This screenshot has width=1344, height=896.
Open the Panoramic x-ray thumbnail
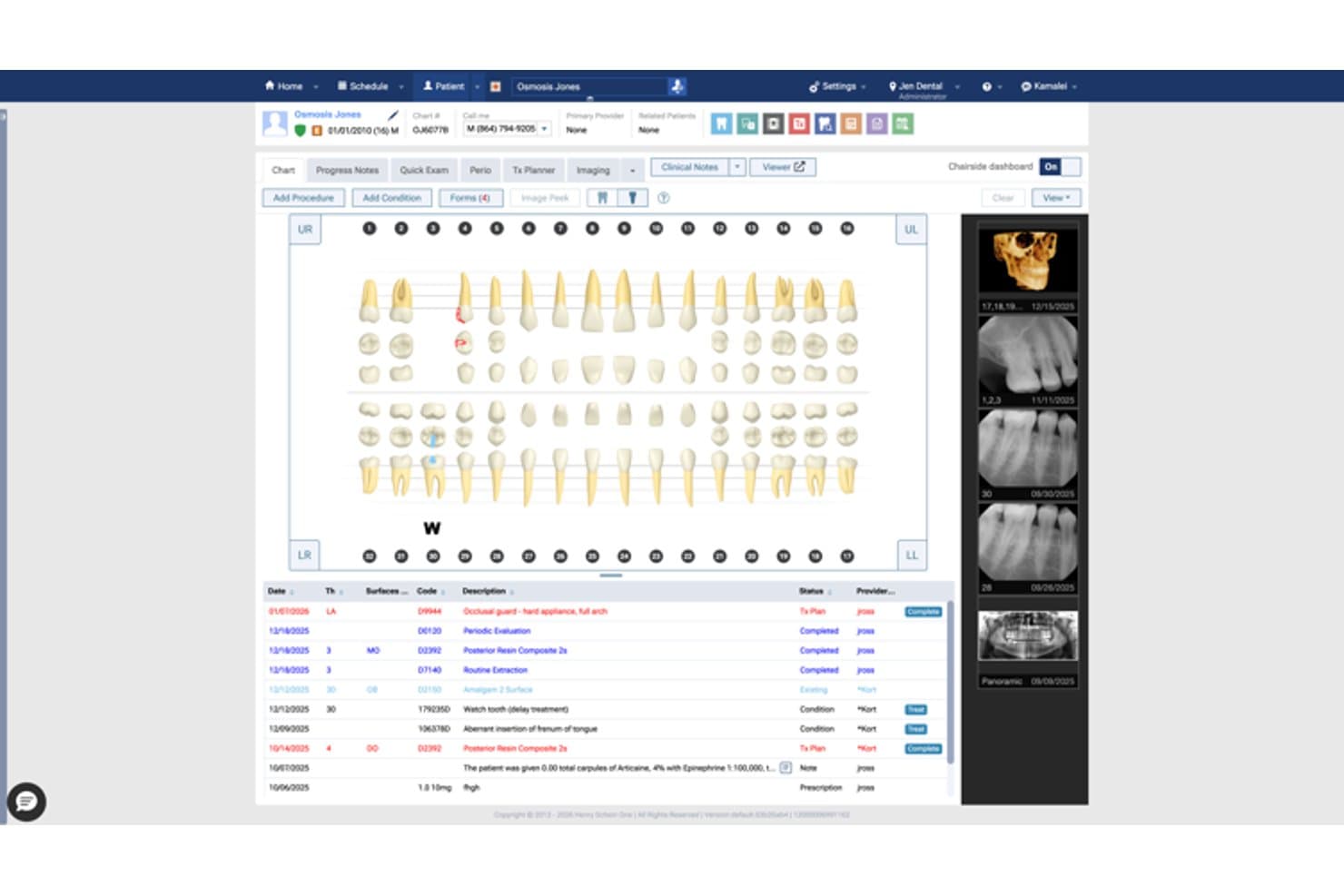pos(1028,635)
